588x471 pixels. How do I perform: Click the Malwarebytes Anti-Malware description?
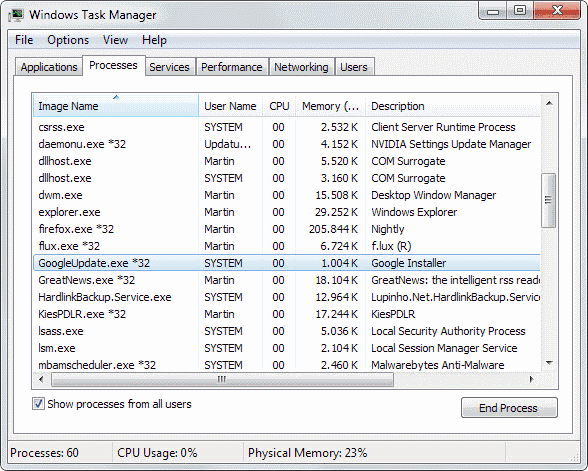pos(438,365)
